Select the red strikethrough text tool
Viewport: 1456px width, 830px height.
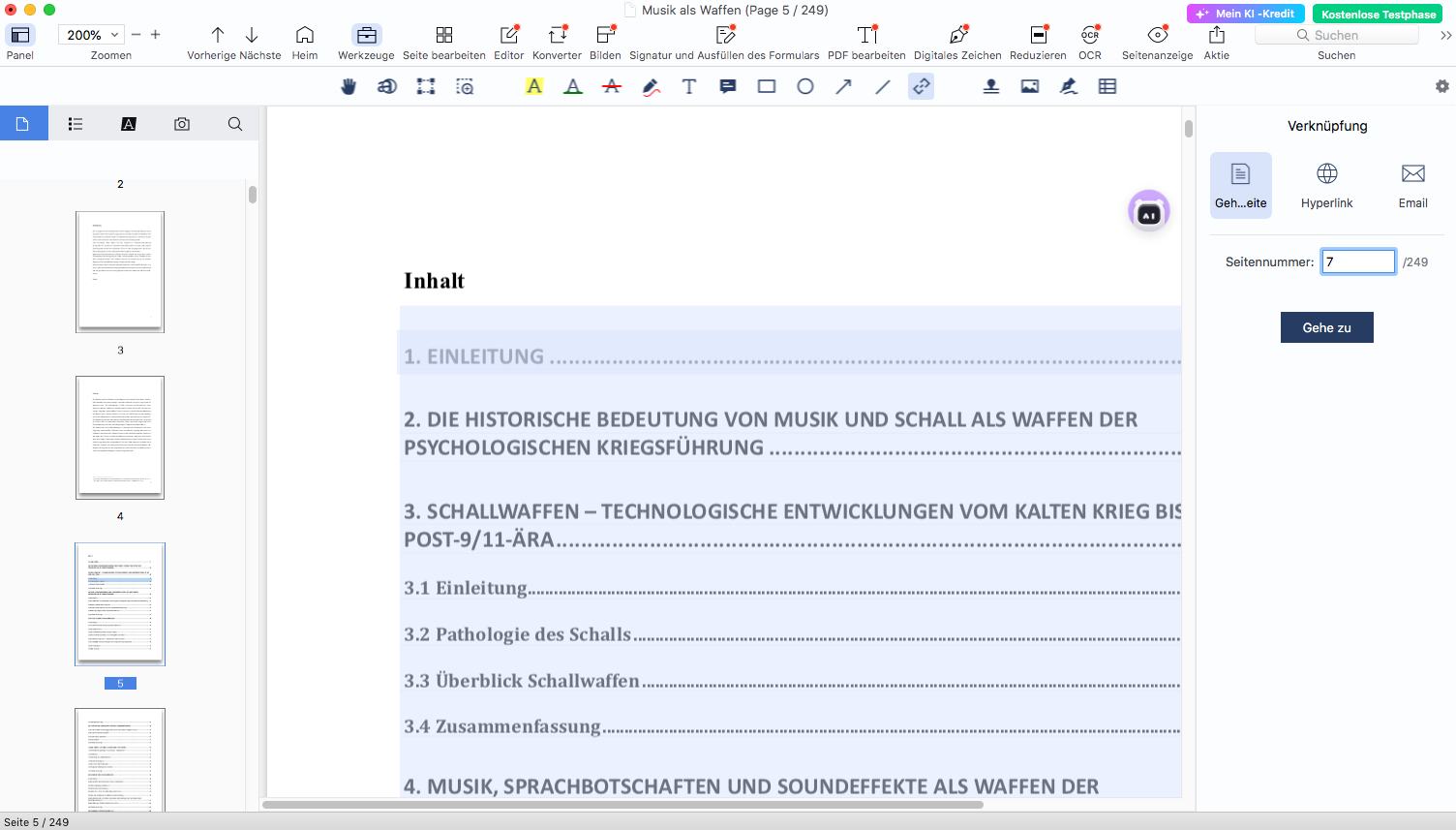[x=612, y=86]
